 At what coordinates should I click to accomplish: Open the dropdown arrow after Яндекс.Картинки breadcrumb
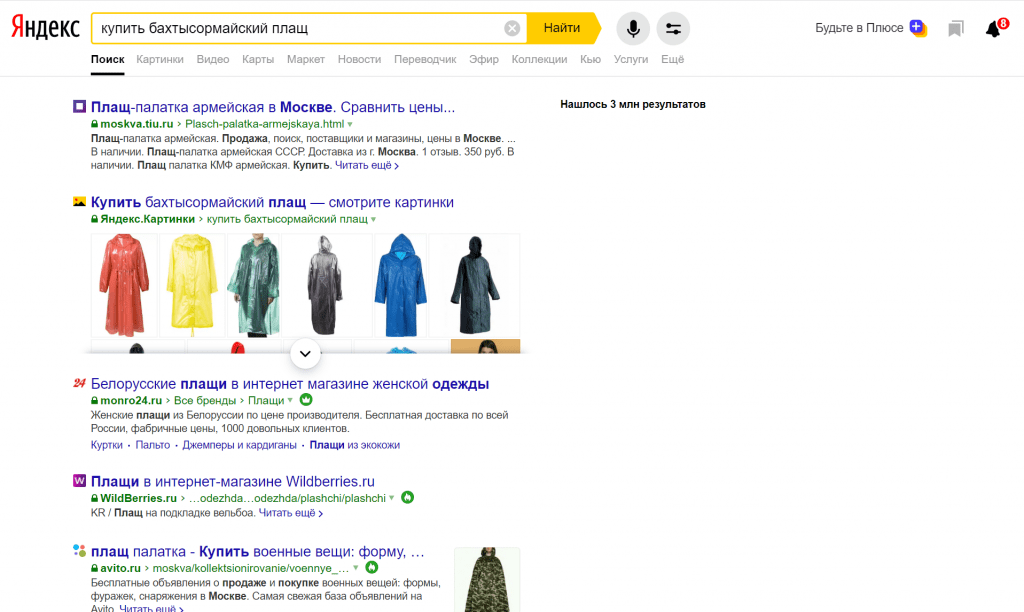click(x=374, y=219)
